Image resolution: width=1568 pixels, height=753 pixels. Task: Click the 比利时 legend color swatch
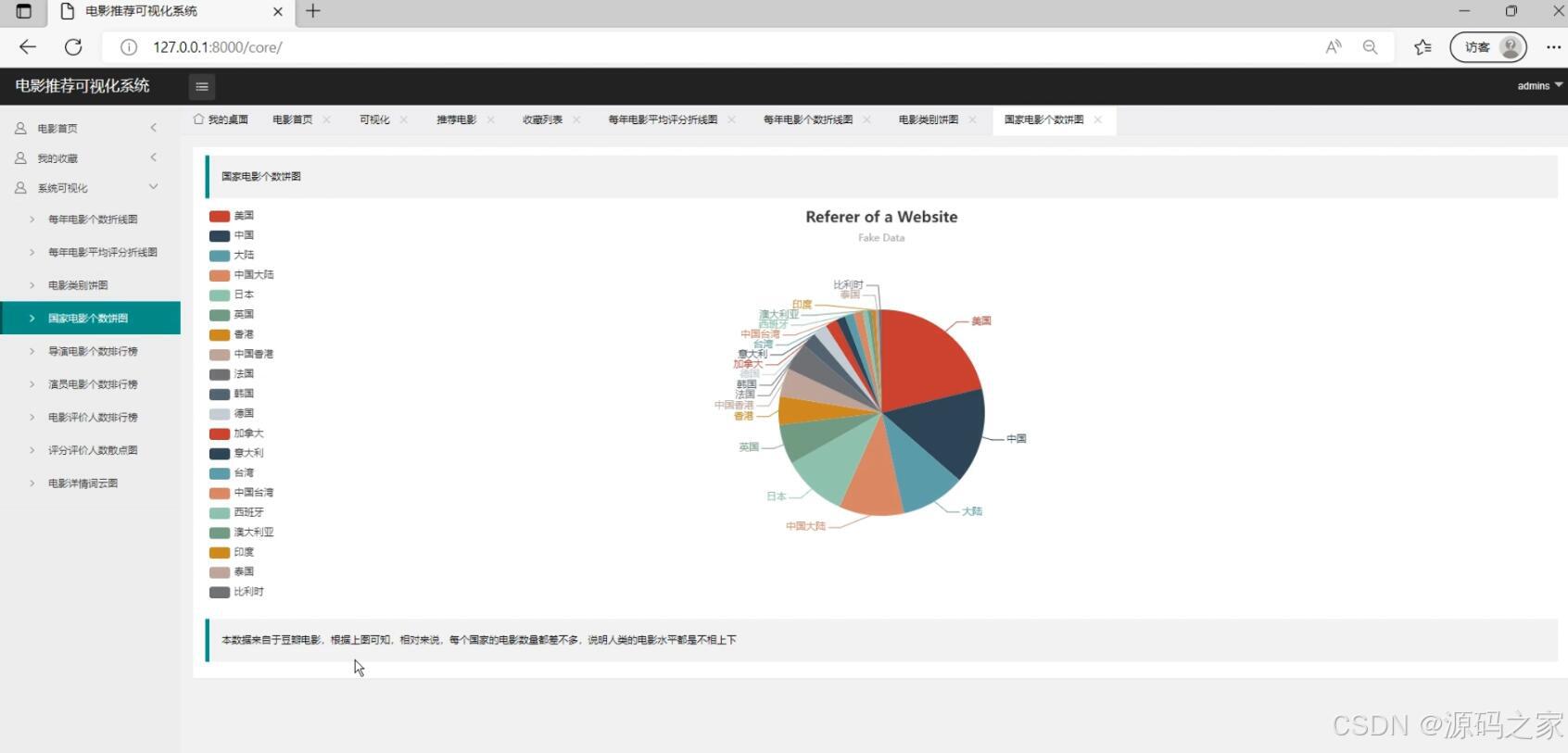pyautogui.click(x=220, y=592)
